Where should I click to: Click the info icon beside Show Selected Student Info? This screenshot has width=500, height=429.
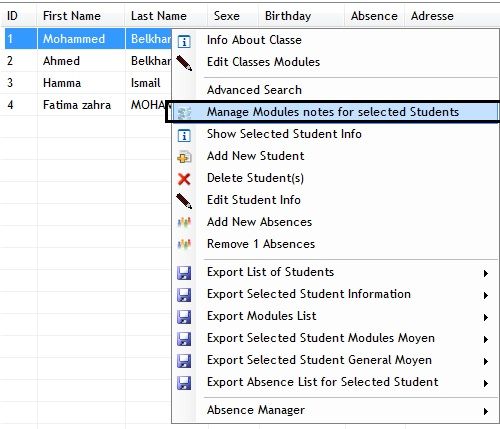coord(184,135)
